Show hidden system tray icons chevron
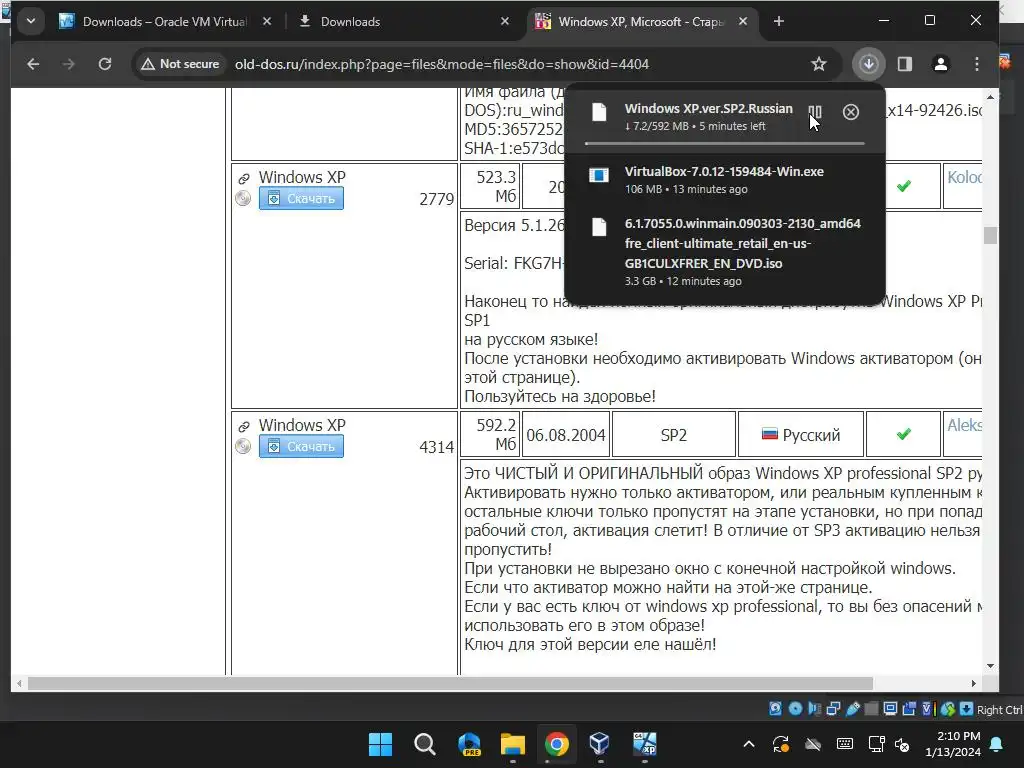Image resolution: width=1024 pixels, height=768 pixels. [x=749, y=744]
